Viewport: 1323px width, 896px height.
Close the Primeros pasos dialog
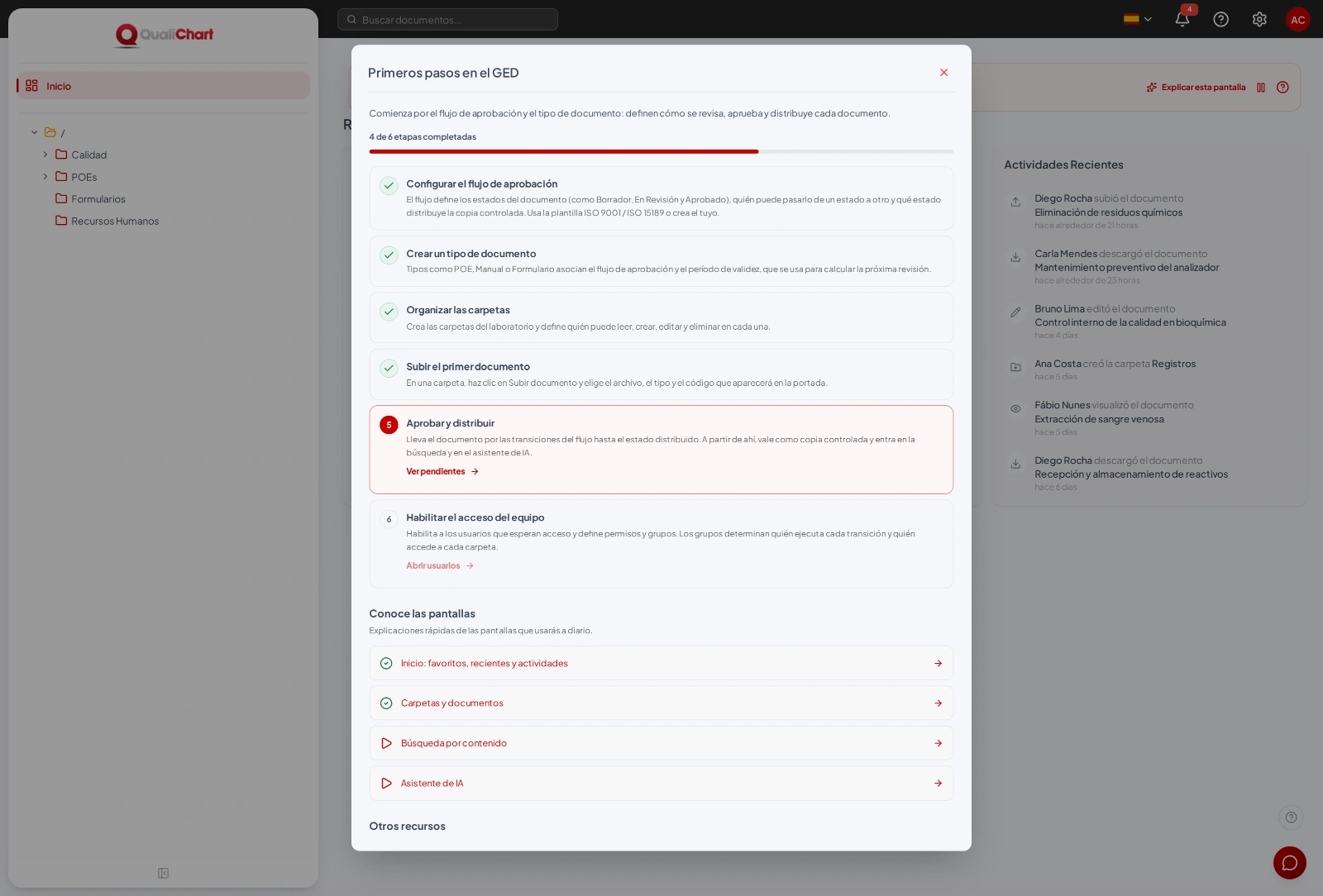click(x=943, y=73)
